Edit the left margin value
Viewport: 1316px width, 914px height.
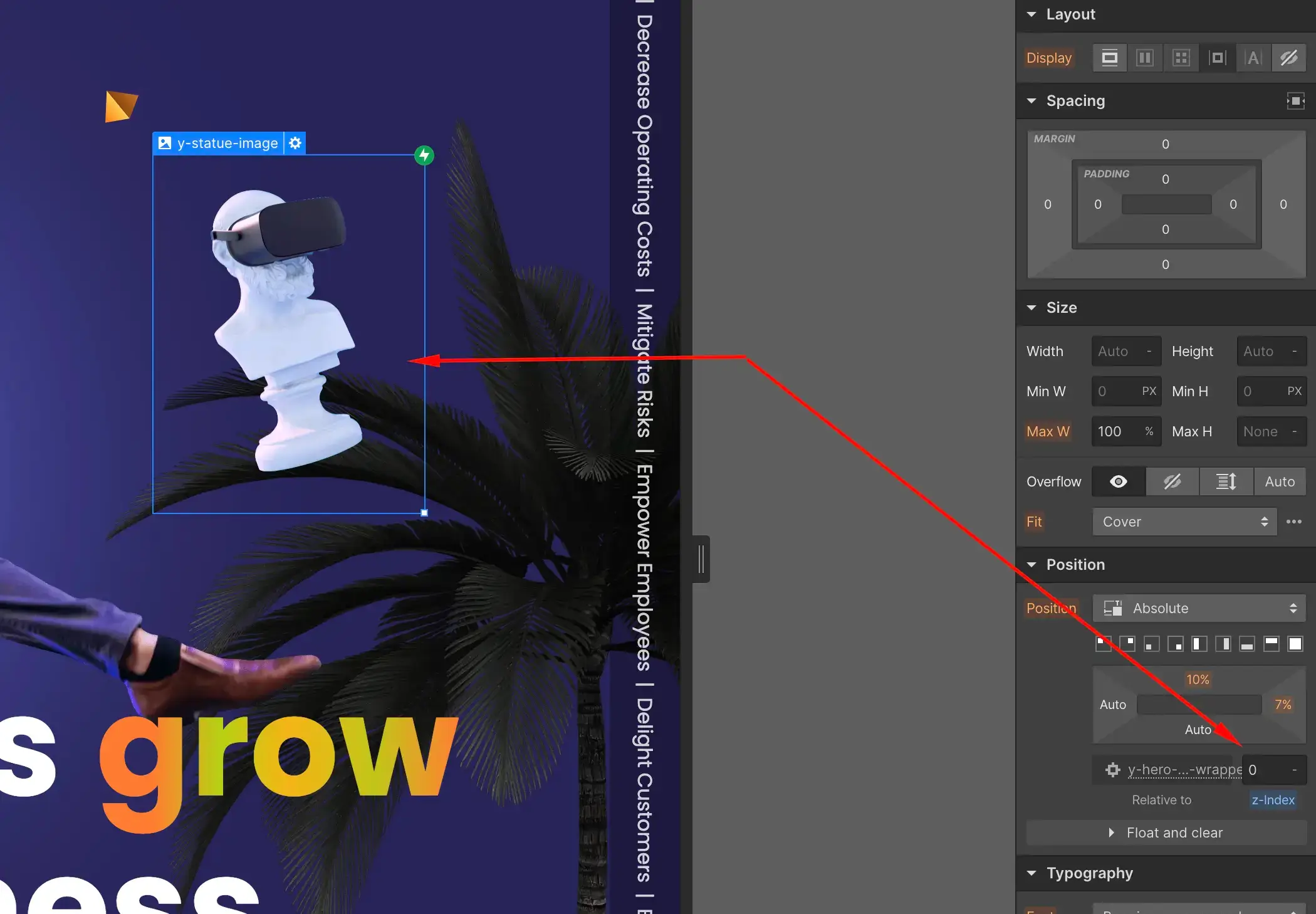(x=1048, y=204)
